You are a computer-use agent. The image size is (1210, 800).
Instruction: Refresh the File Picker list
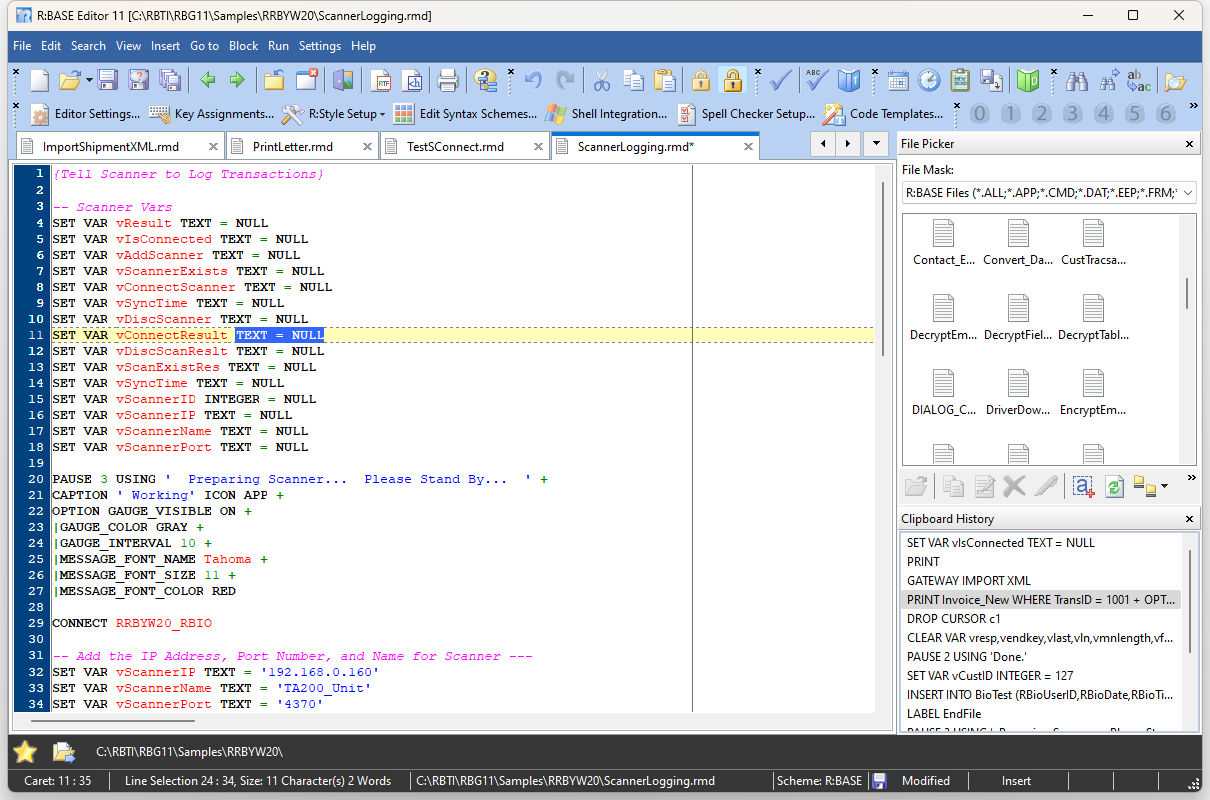coord(1114,487)
